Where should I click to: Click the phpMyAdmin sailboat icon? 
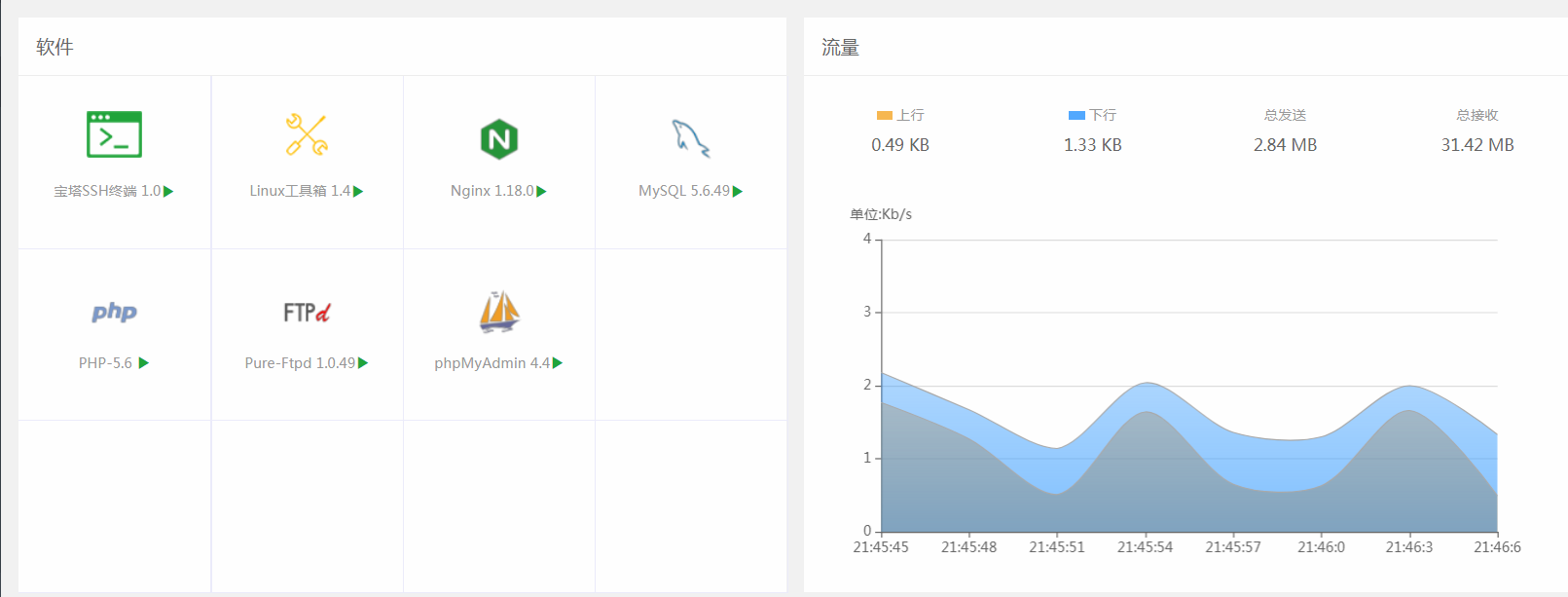(499, 312)
